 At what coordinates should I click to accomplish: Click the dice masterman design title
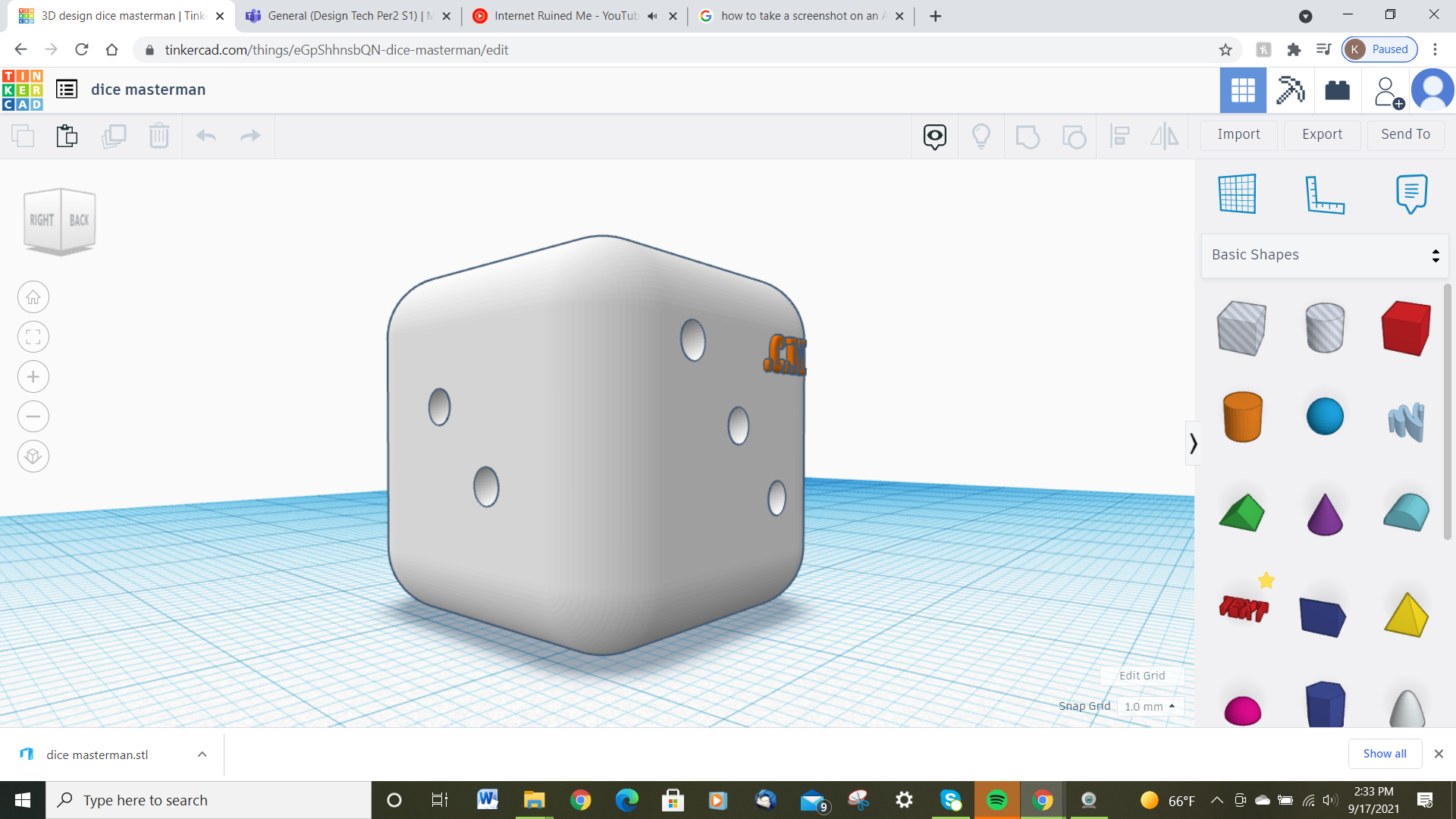click(x=149, y=89)
